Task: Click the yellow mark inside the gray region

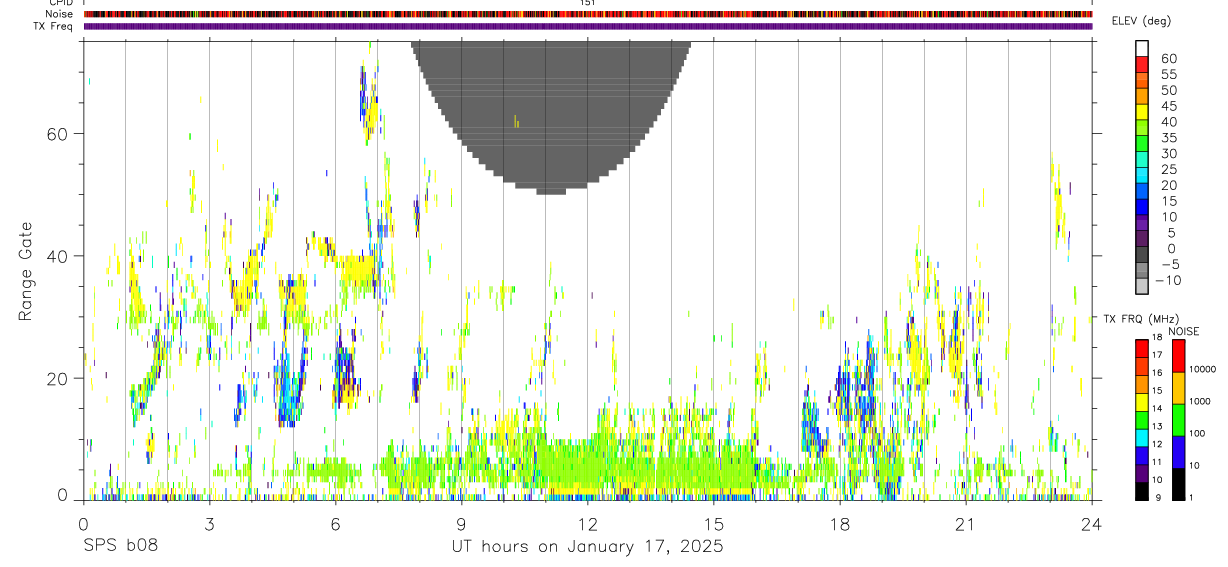Action: click(516, 121)
